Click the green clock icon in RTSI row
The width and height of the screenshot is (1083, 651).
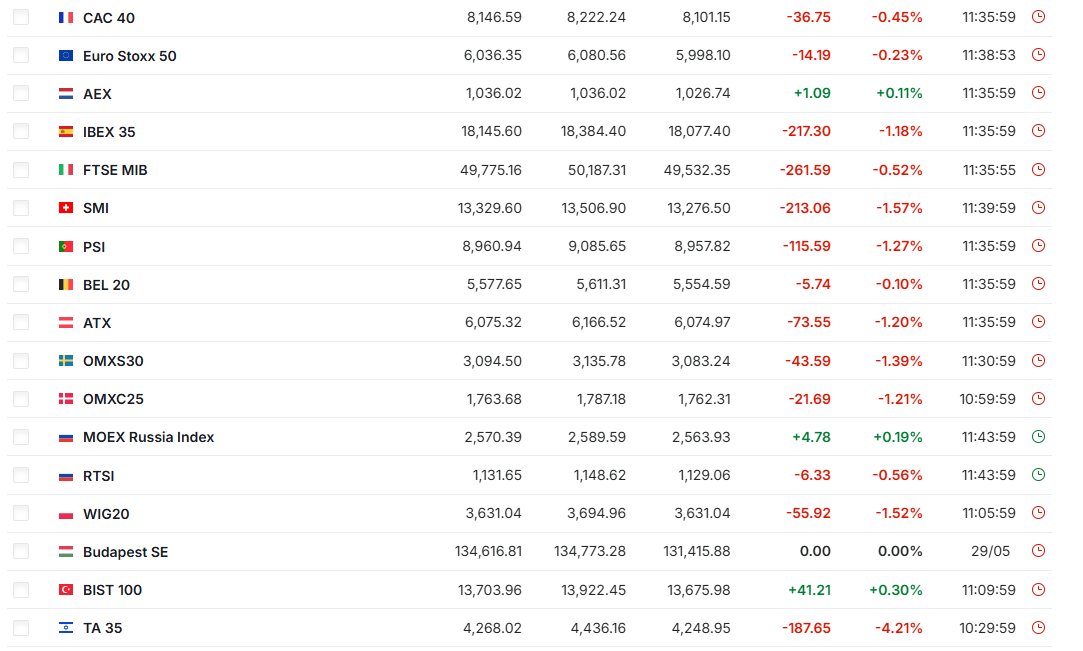(1038, 475)
